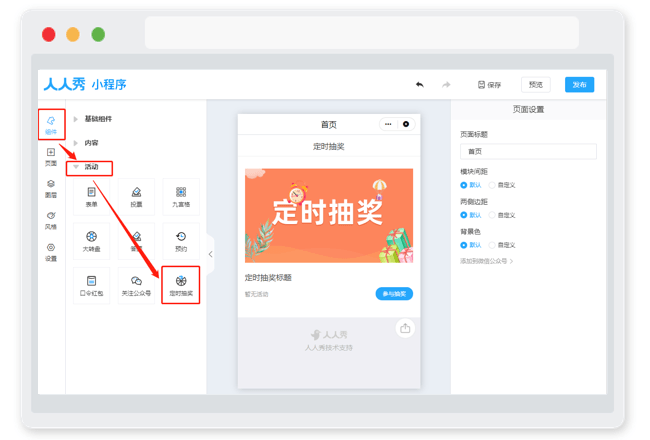
Task: Edit the 页面标题 field containing 首页
Action: (528, 151)
